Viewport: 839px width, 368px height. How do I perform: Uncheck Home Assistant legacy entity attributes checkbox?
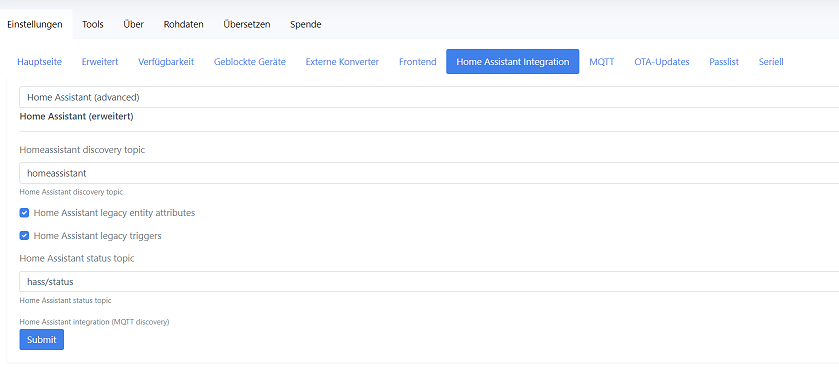tap(24, 213)
